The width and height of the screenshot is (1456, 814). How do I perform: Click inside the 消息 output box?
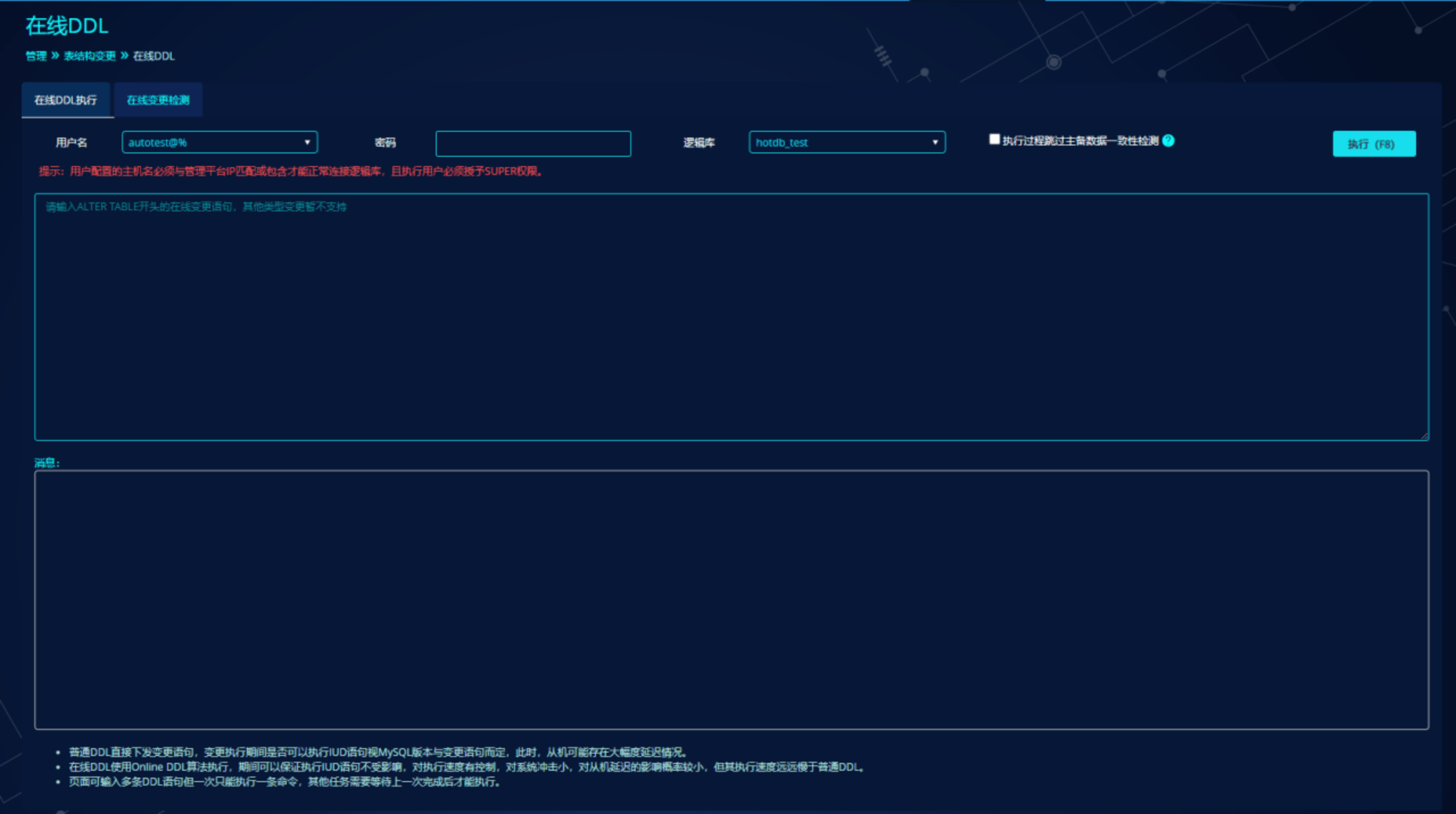731,600
